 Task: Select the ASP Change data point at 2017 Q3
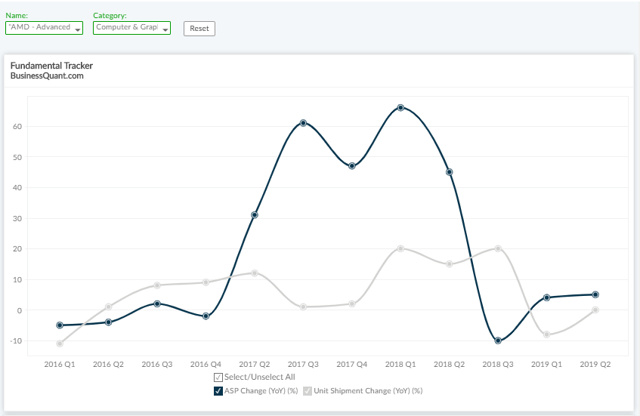[303, 123]
